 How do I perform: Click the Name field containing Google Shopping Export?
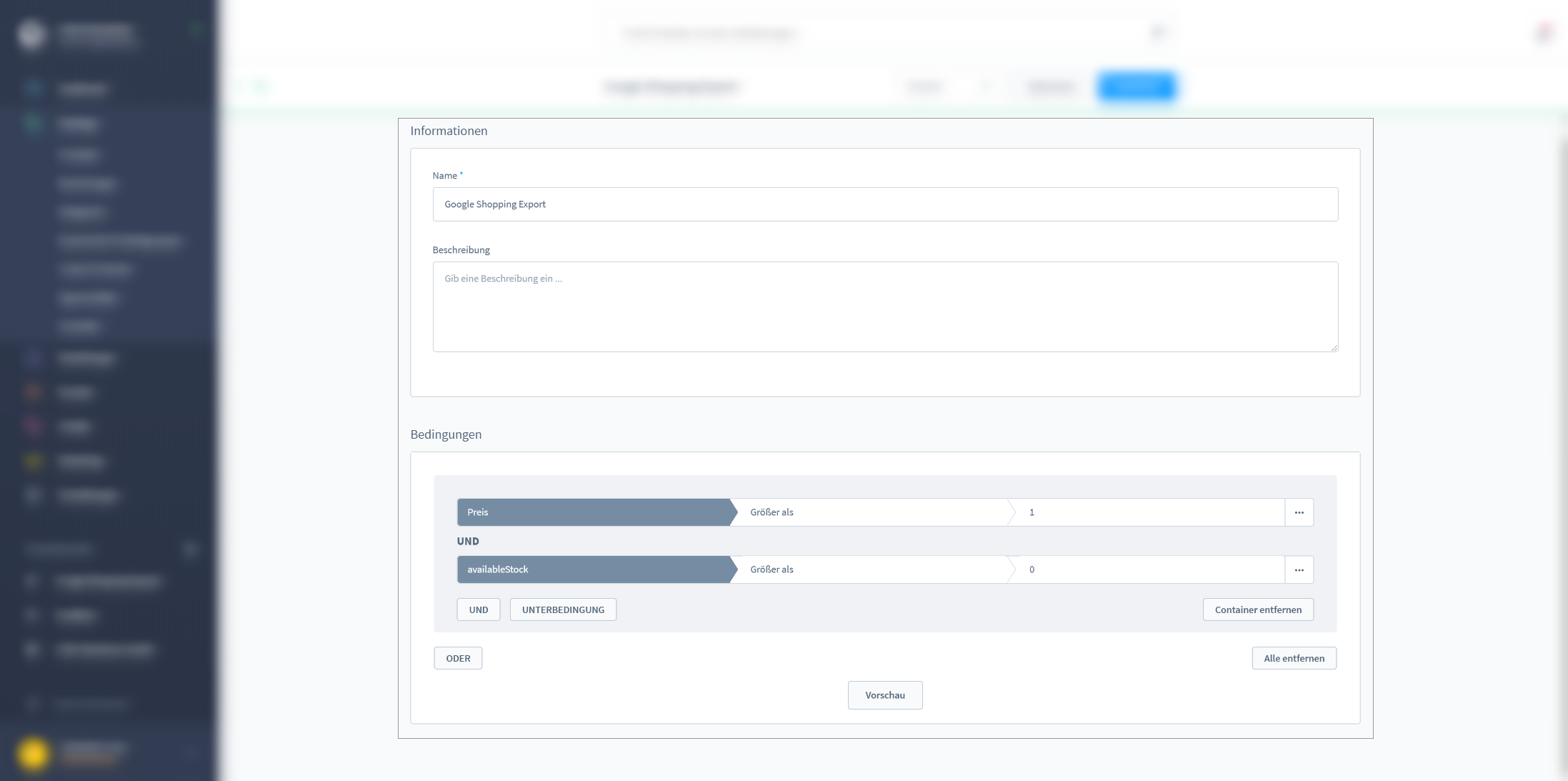(885, 204)
